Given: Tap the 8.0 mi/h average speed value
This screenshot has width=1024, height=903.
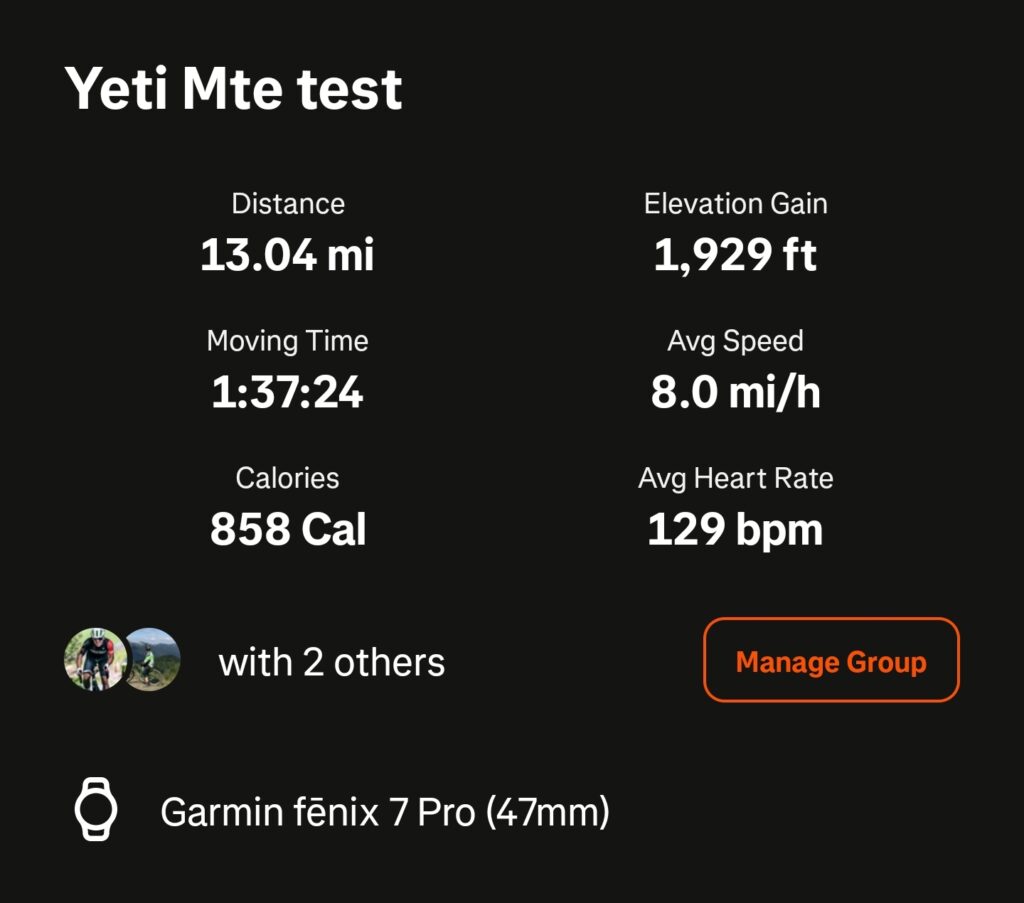Looking at the screenshot, I should 735,392.
